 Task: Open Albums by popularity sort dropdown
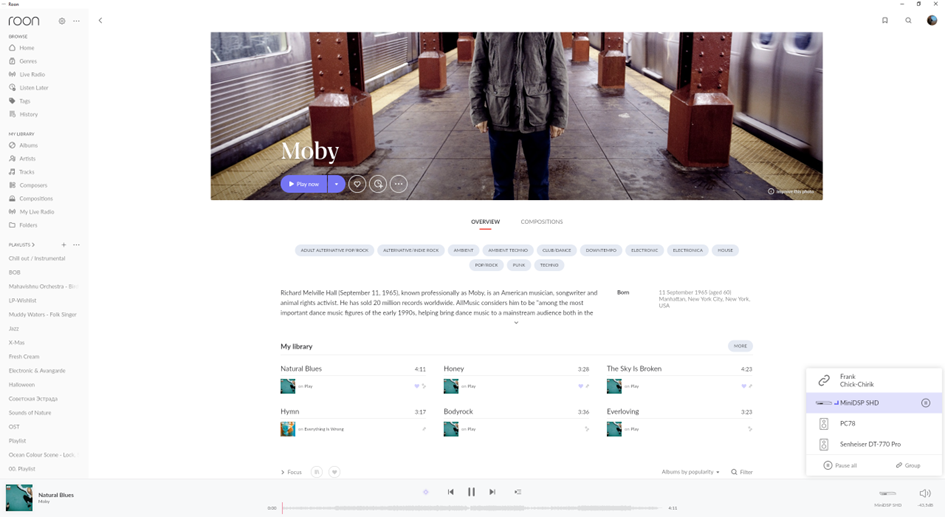(691, 472)
